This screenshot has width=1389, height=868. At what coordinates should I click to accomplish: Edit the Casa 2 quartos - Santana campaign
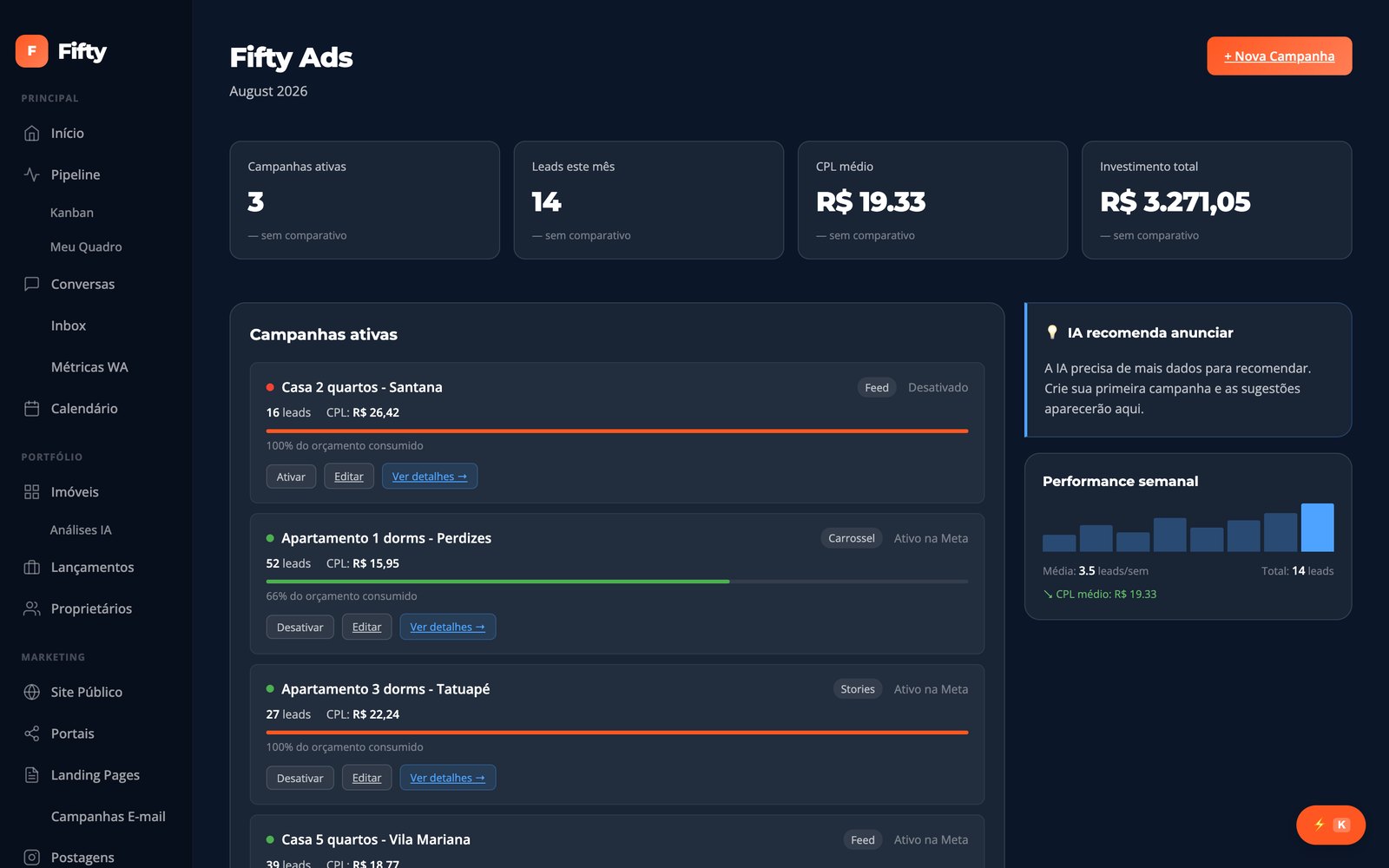[349, 477]
